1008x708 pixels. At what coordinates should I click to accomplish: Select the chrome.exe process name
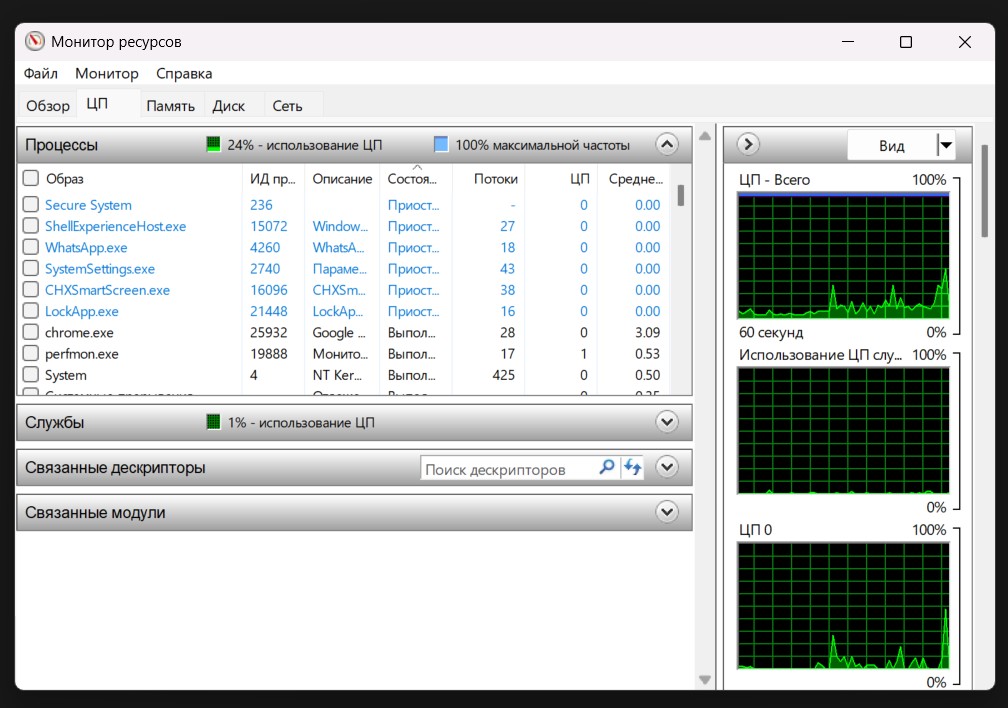[x=79, y=332]
